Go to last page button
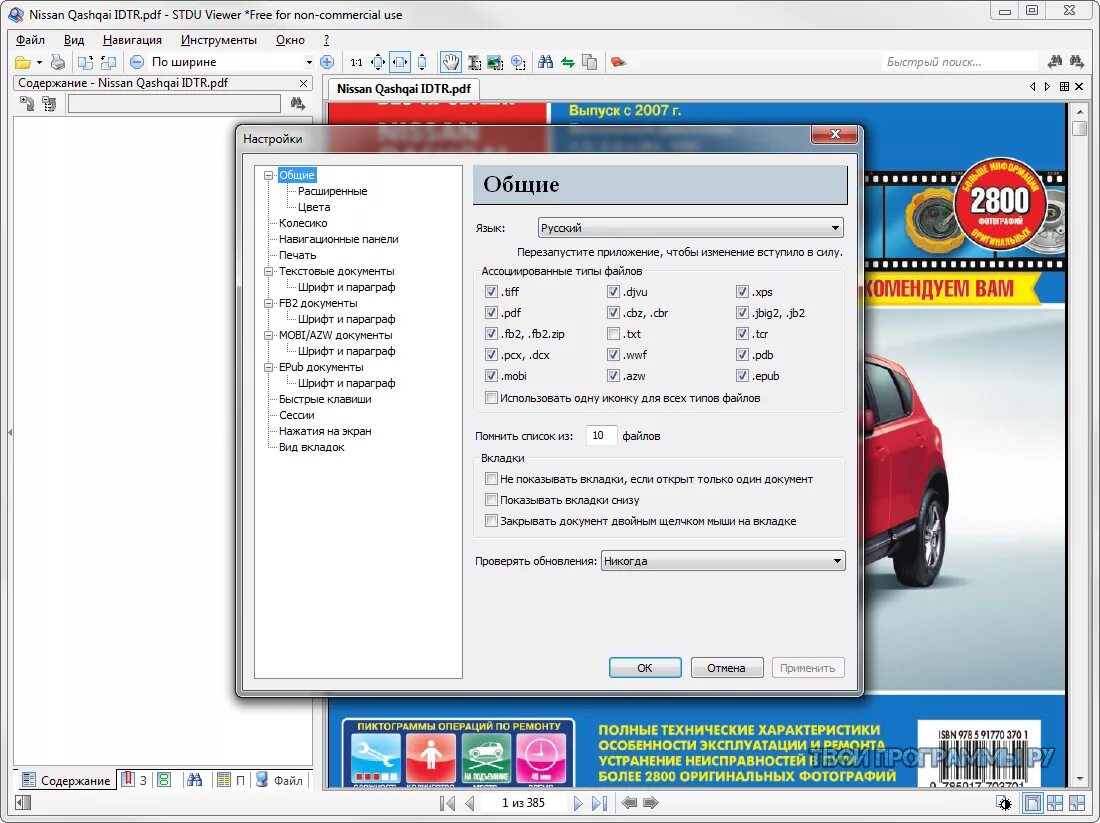The width and height of the screenshot is (1100, 823). [x=599, y=803]
